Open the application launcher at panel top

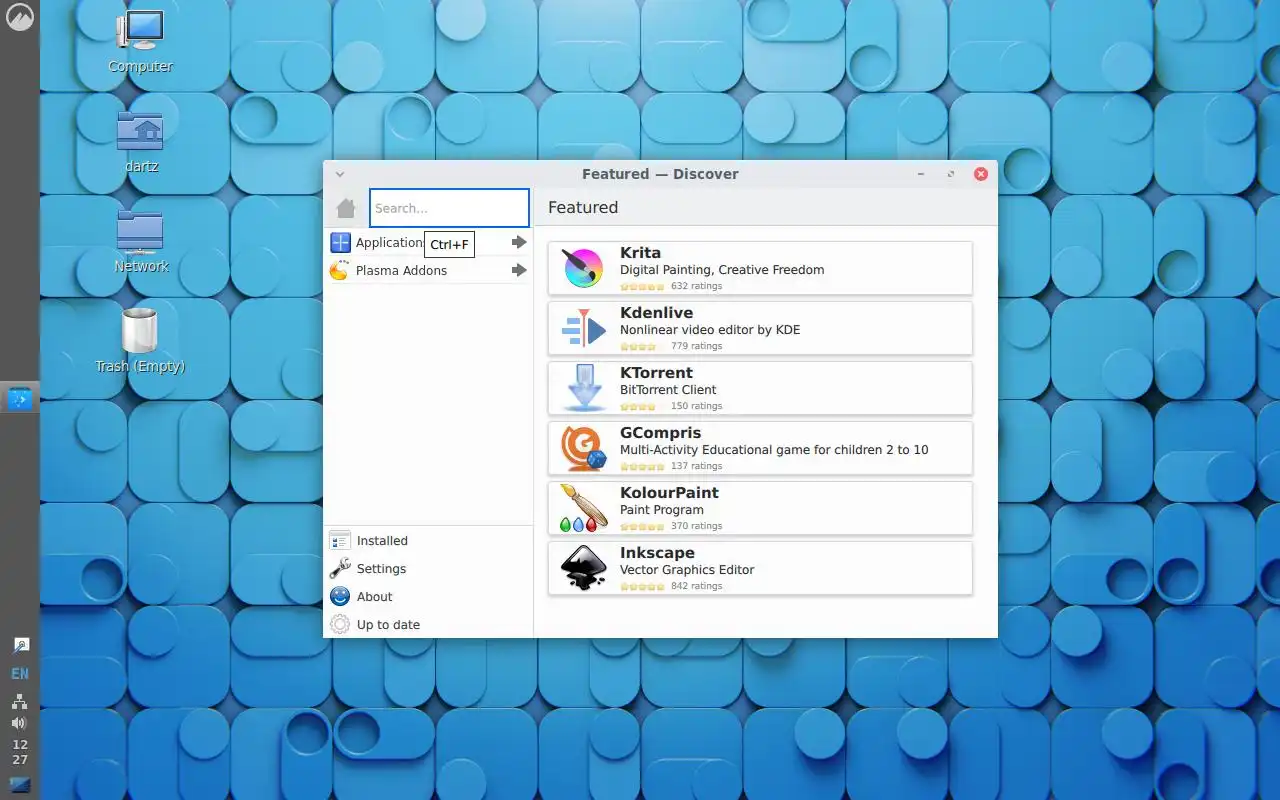(20, 17)
